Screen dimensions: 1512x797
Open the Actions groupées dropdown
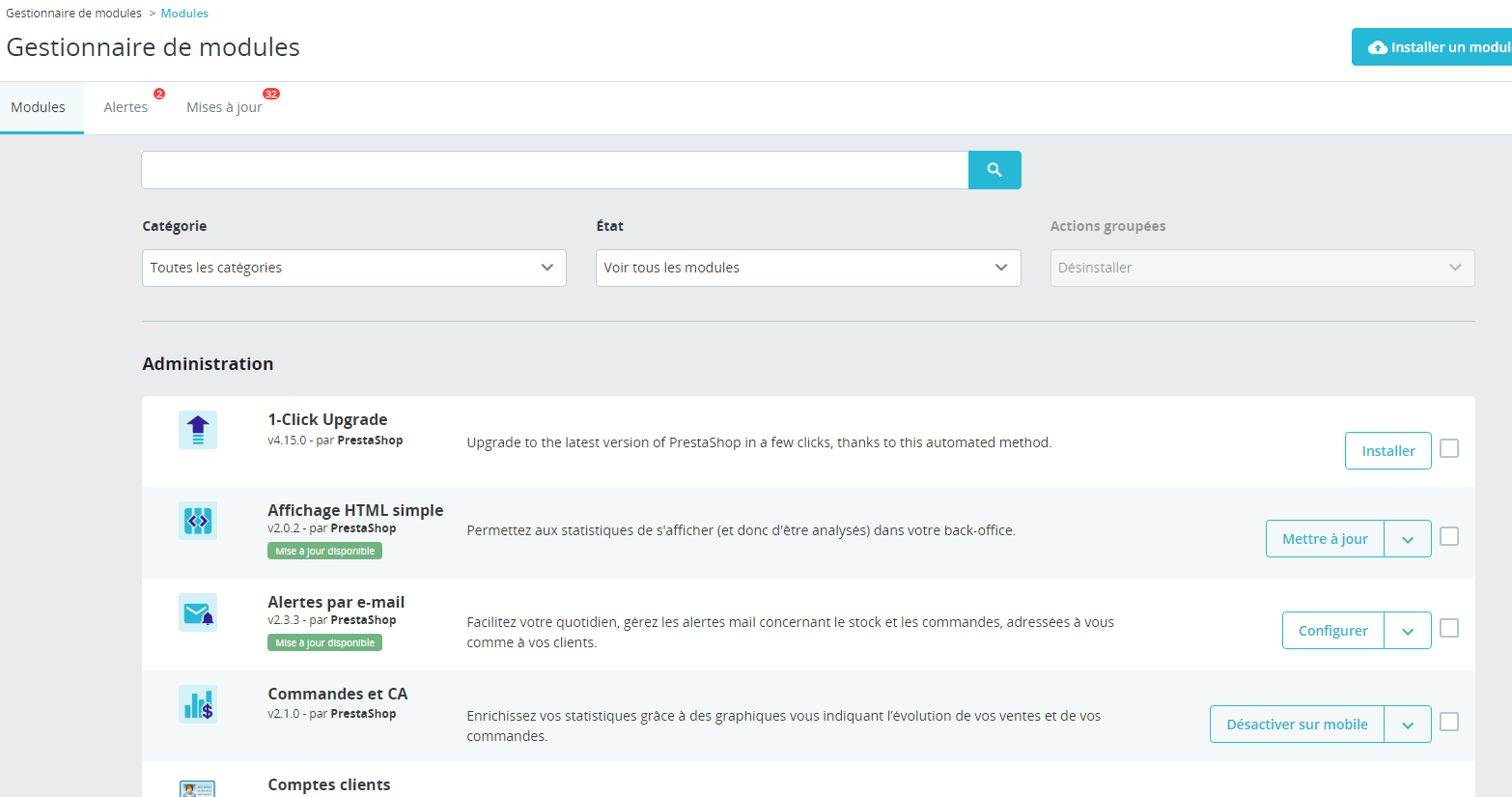[x=1262, y=268]
